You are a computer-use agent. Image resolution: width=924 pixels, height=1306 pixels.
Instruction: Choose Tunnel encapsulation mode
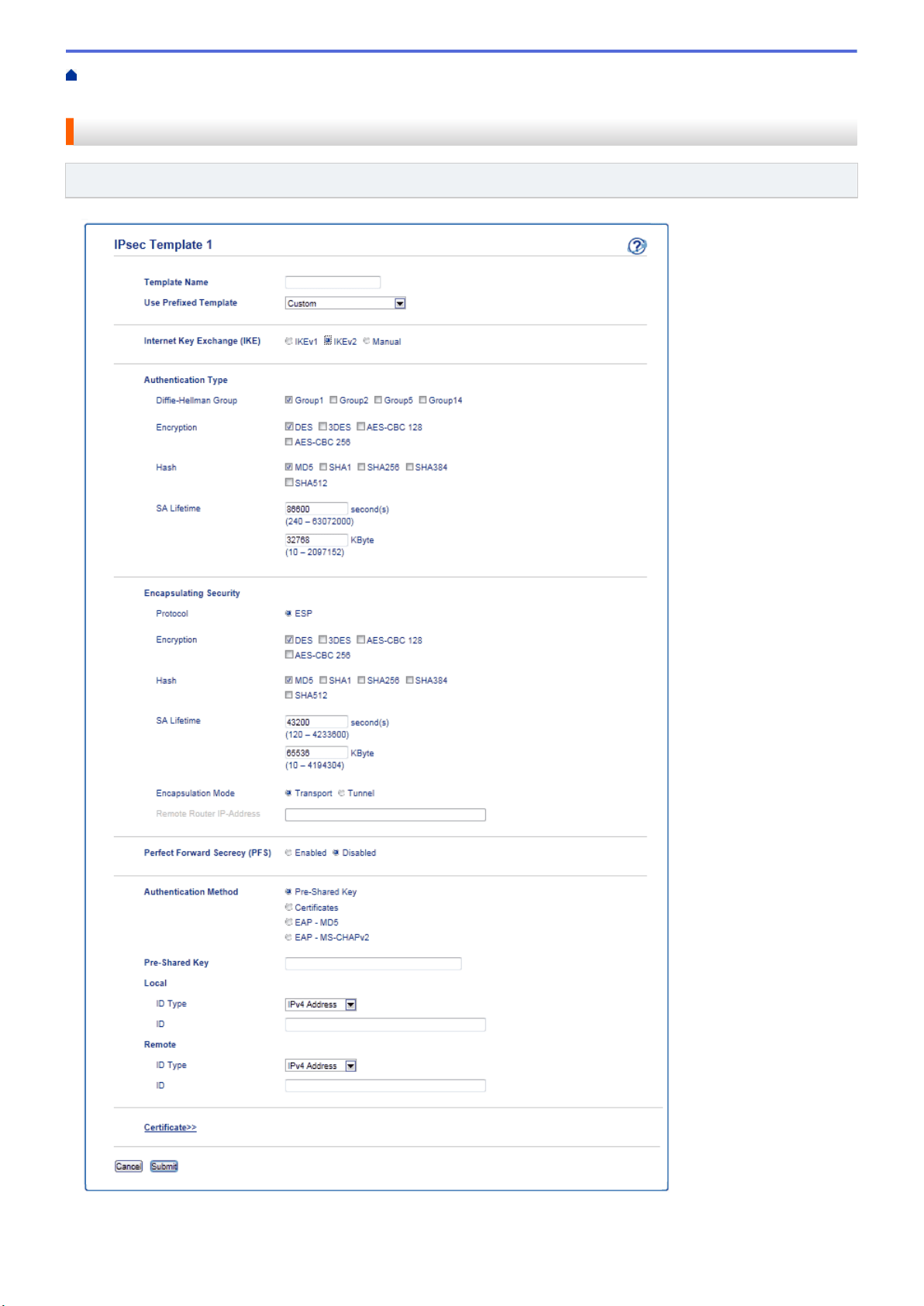[x=342, y=793]
